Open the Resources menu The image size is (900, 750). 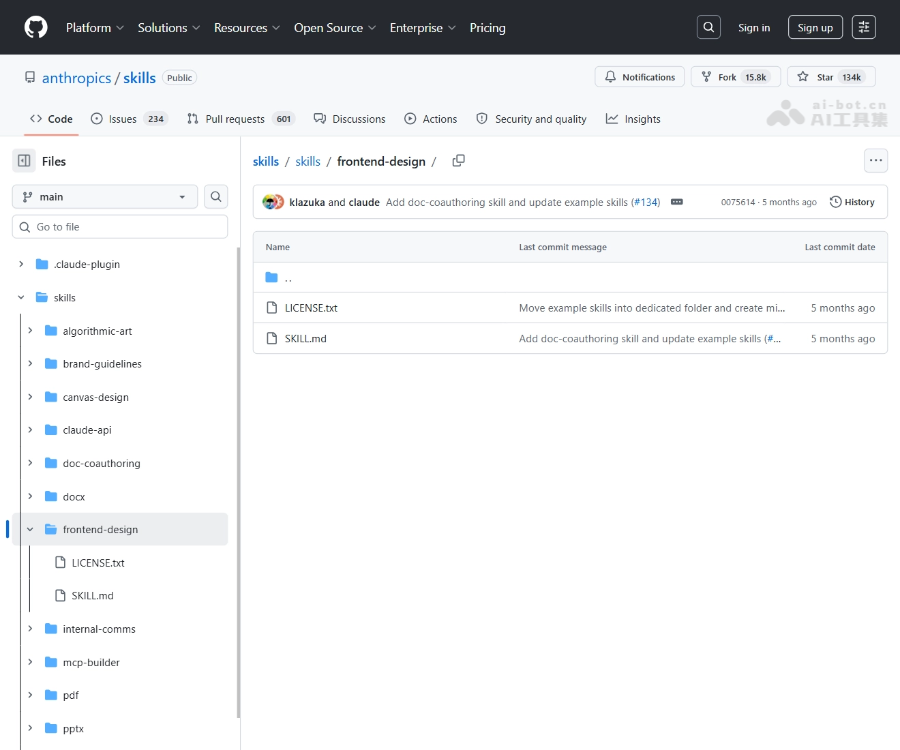click(x=247, y=28)
